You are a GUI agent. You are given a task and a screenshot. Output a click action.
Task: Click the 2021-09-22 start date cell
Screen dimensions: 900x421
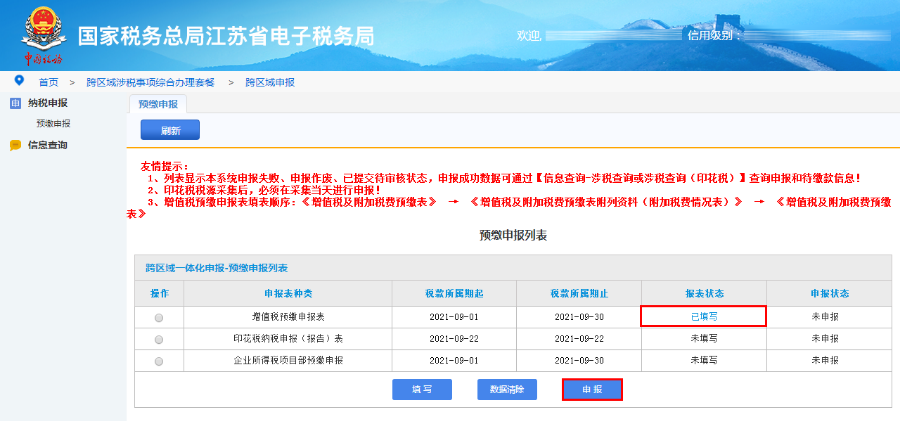(454, 339)
